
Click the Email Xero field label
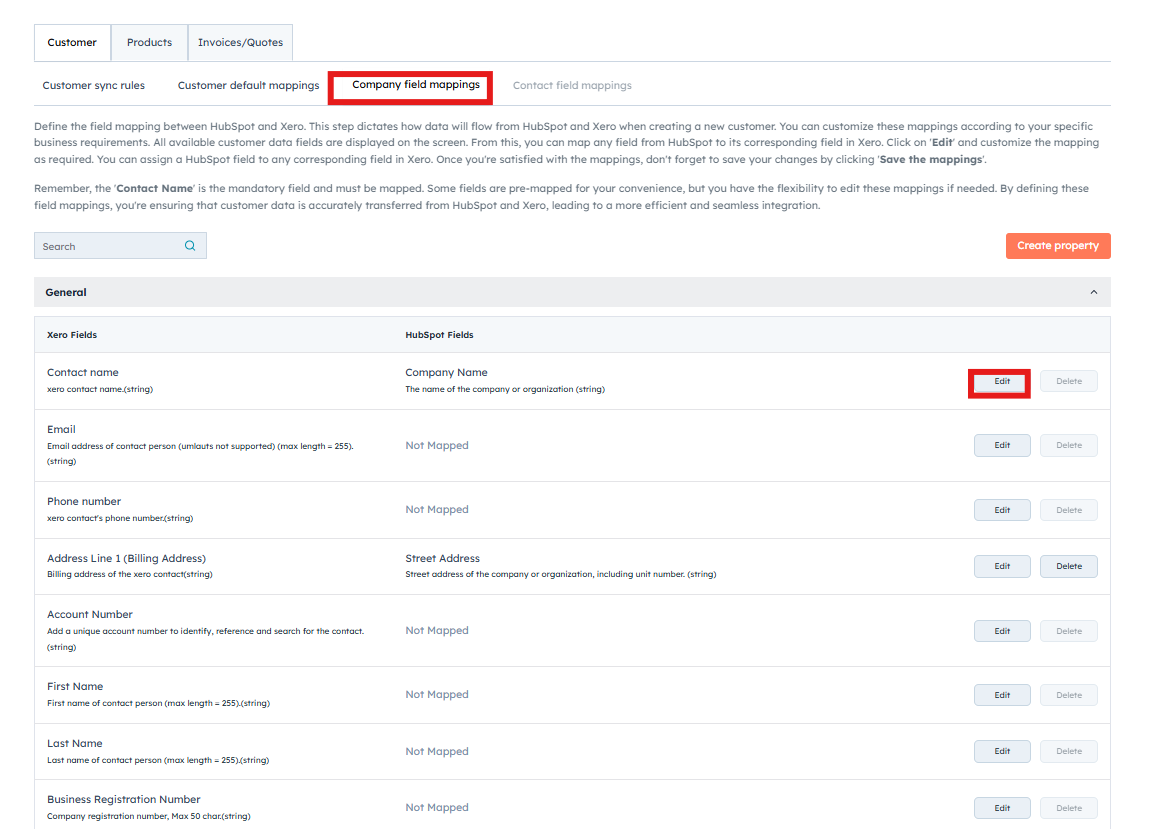pos(61,429)
